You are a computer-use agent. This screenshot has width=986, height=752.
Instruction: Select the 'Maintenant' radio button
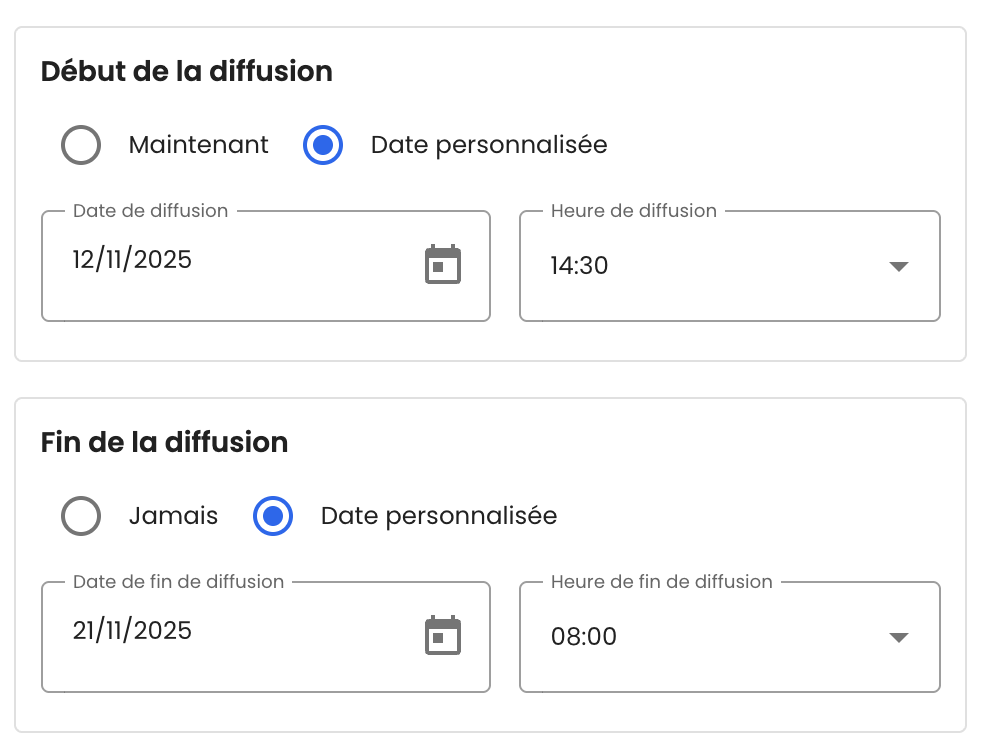click(x=81, y=145)
